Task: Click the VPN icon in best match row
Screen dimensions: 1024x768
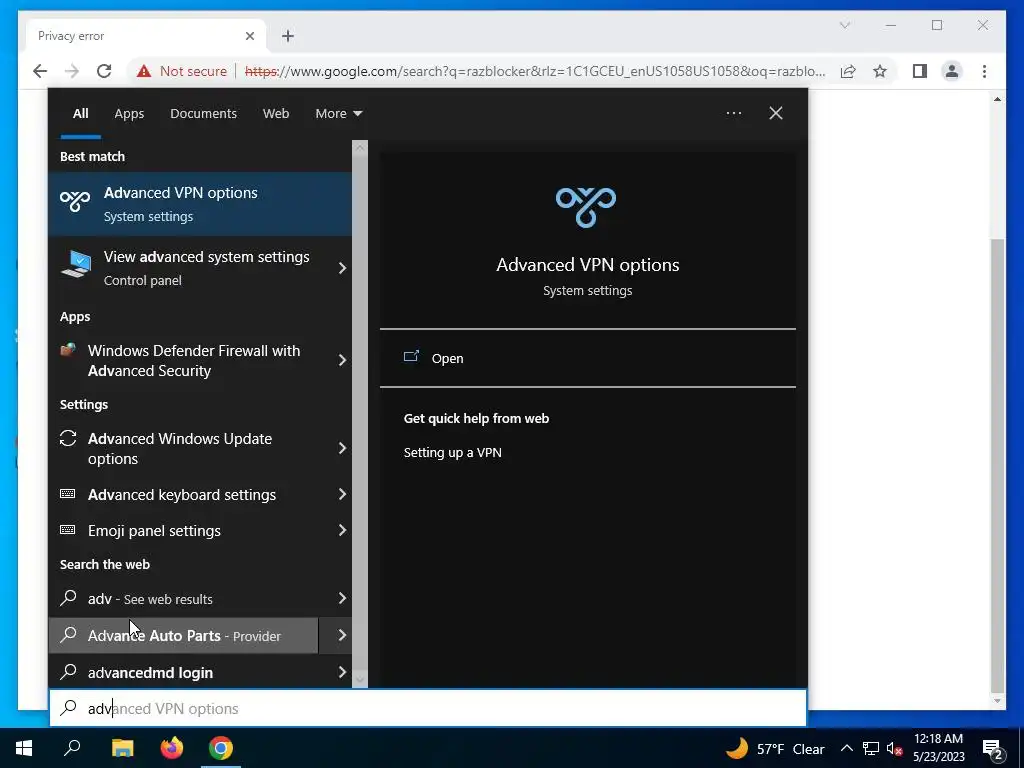Action: coord(75,200)
